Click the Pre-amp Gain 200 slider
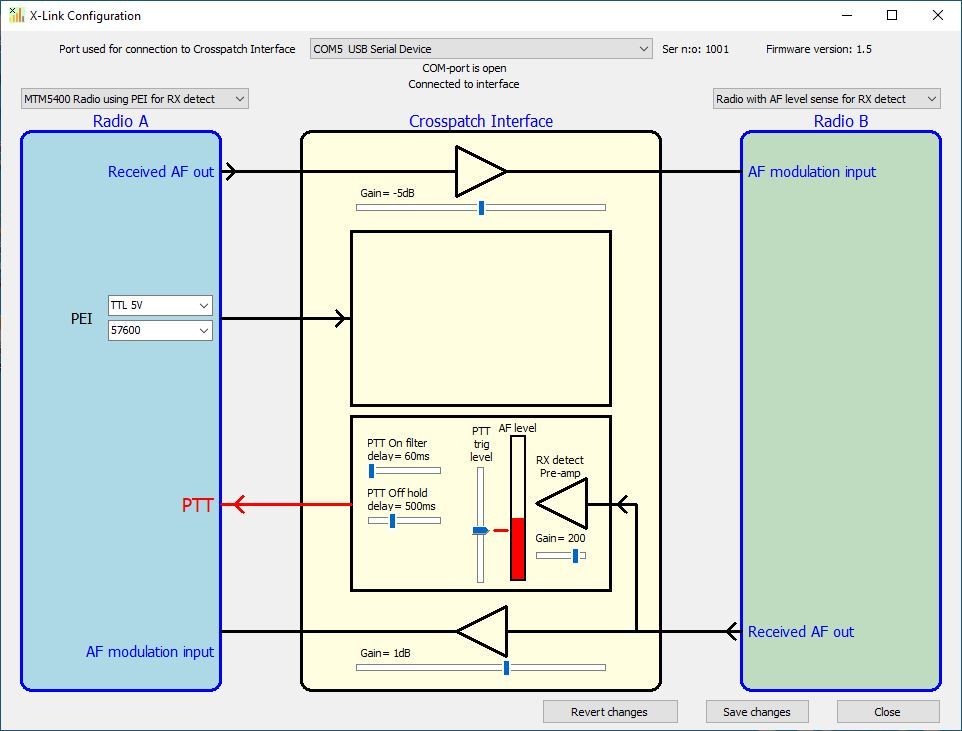This screenshot has width=962, height=731. click(574, 555)
